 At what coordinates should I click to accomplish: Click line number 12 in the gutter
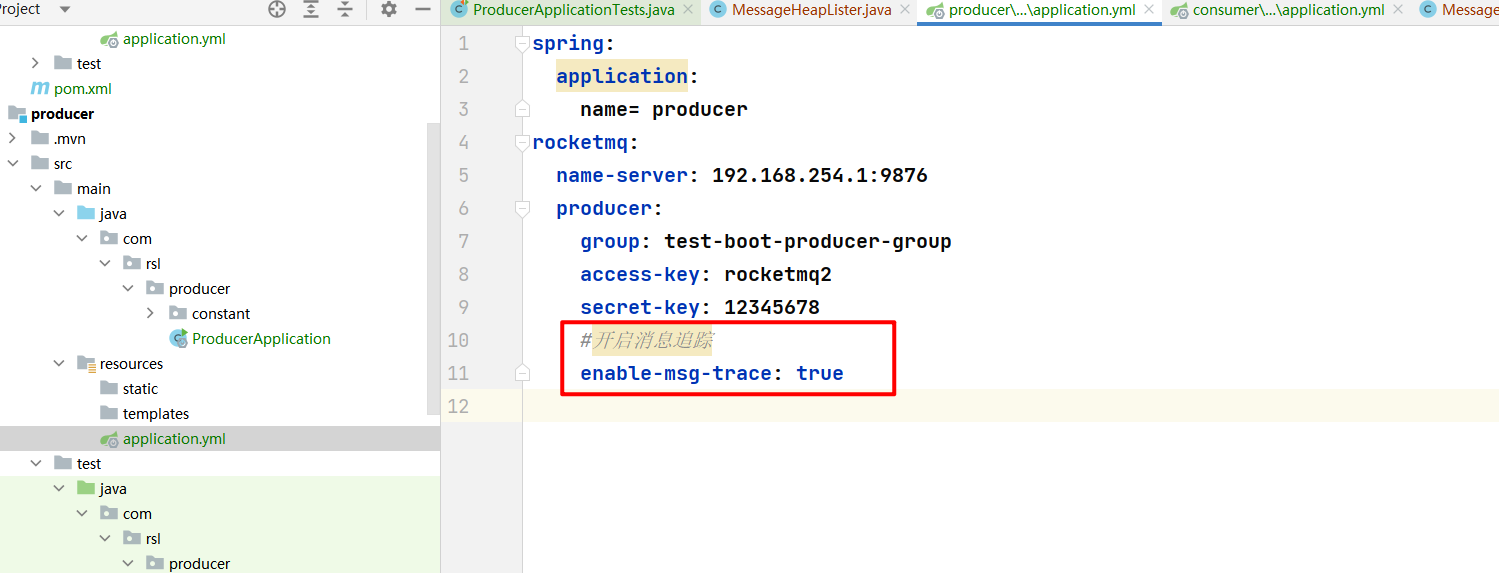458,406
